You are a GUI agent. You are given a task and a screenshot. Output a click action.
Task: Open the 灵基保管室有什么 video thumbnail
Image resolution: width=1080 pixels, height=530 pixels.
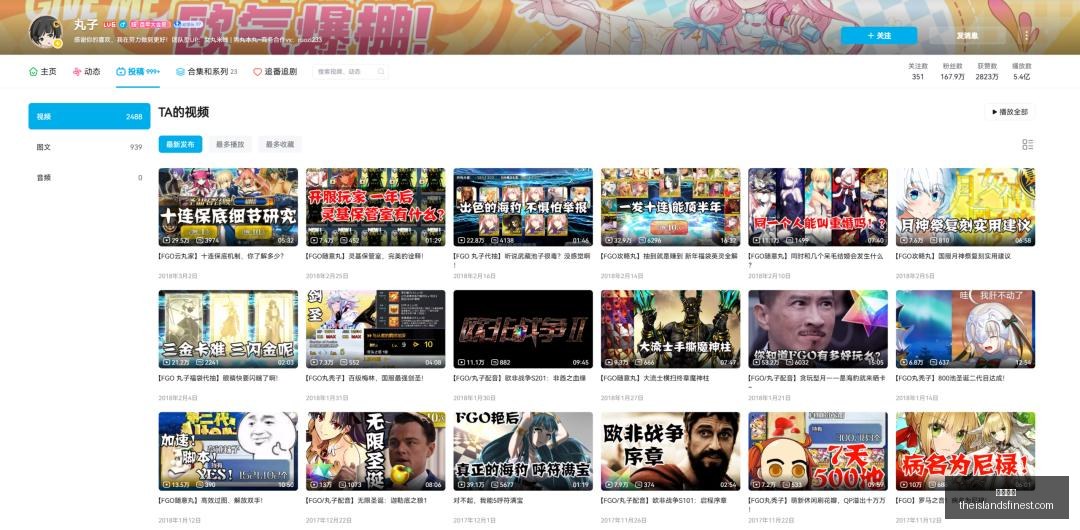coord(375,207)
